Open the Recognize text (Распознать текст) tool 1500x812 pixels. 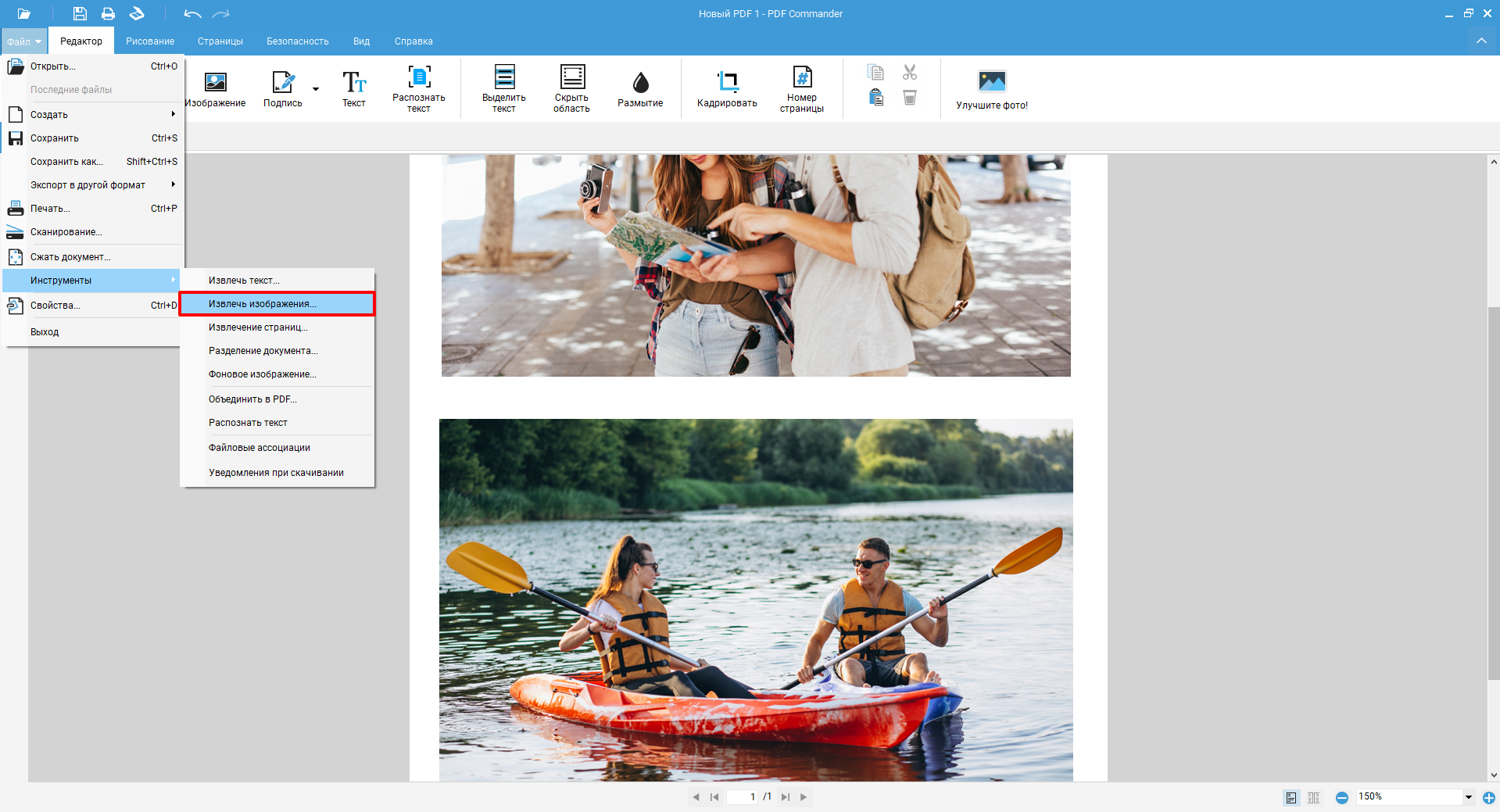(x=419, y=77)
